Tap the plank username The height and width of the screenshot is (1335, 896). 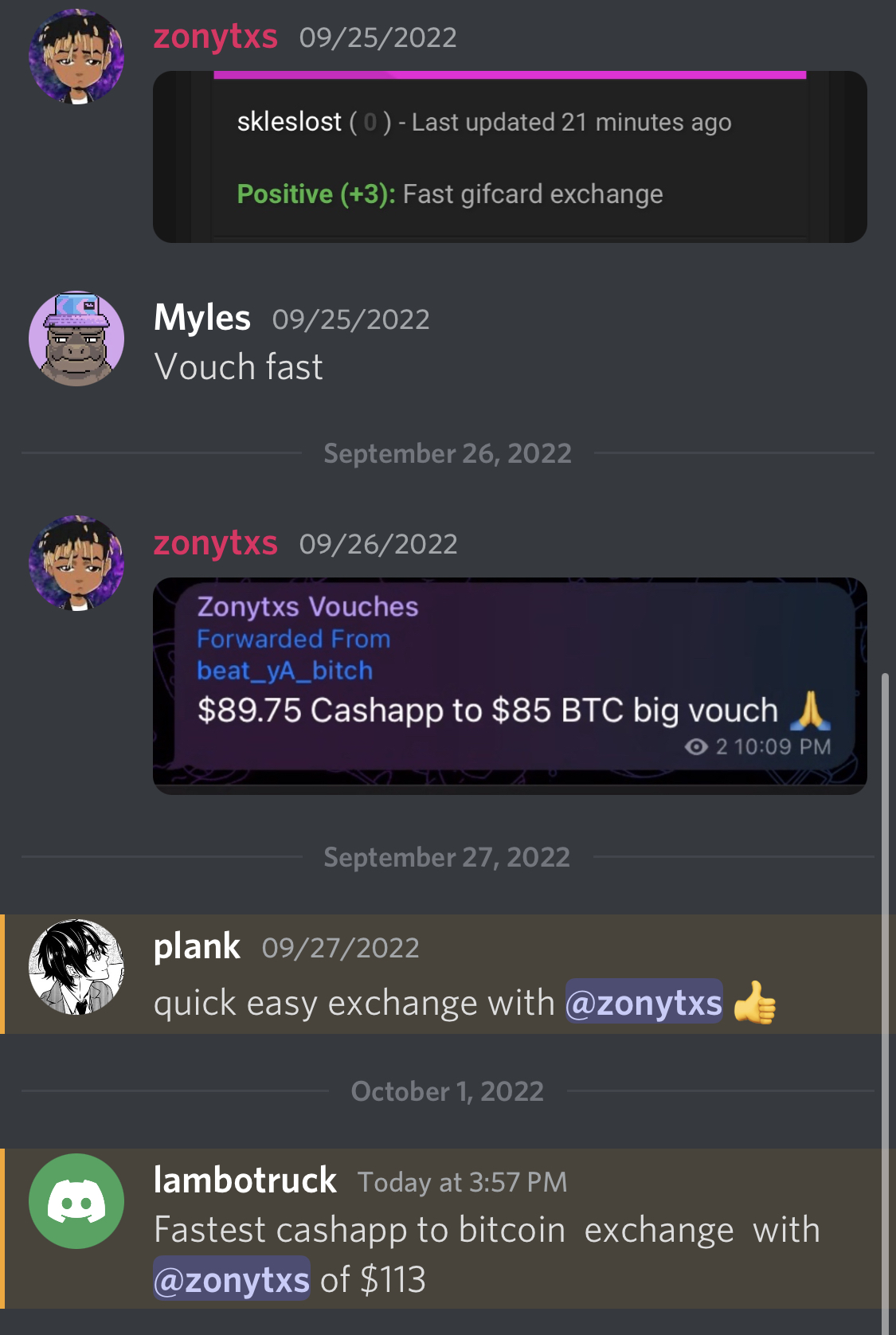pos(197,946)
